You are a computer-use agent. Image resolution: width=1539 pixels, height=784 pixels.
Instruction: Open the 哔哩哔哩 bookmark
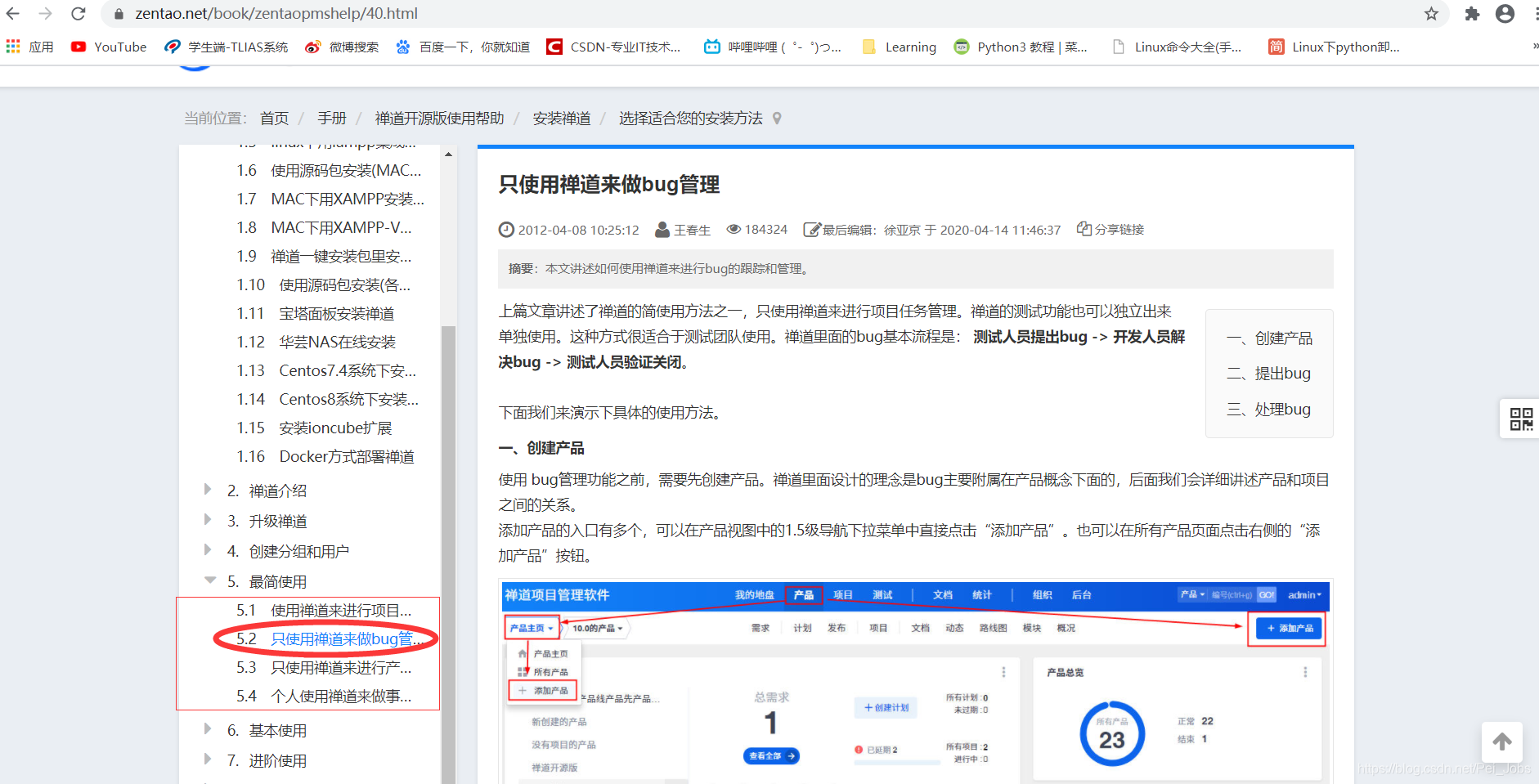pos(773,47)
